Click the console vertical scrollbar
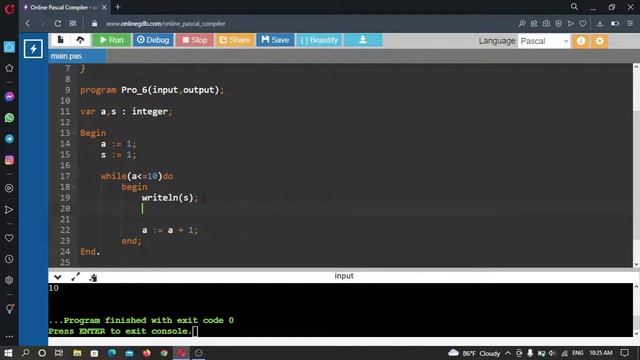 pyautogui.click(x=636, y=310)
